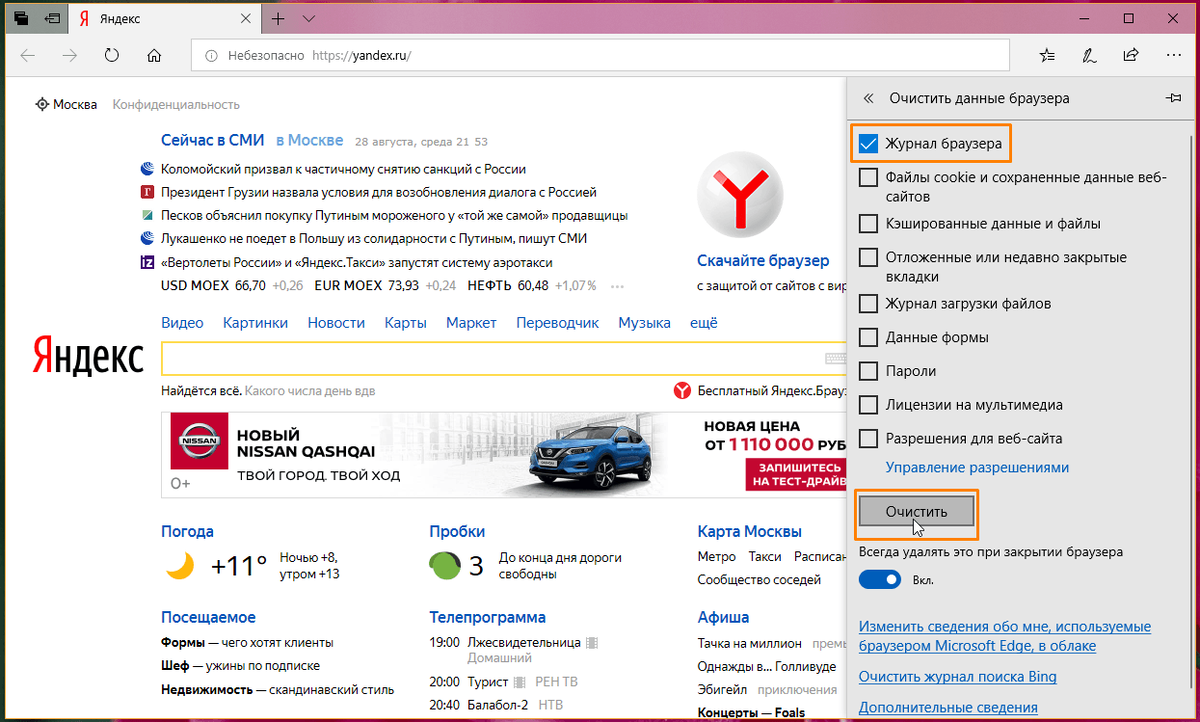Viewport: 1200px width, 722px height.
Task: Open Очистить журнал поиска Bing link
Action: click(x=958, y=677)
